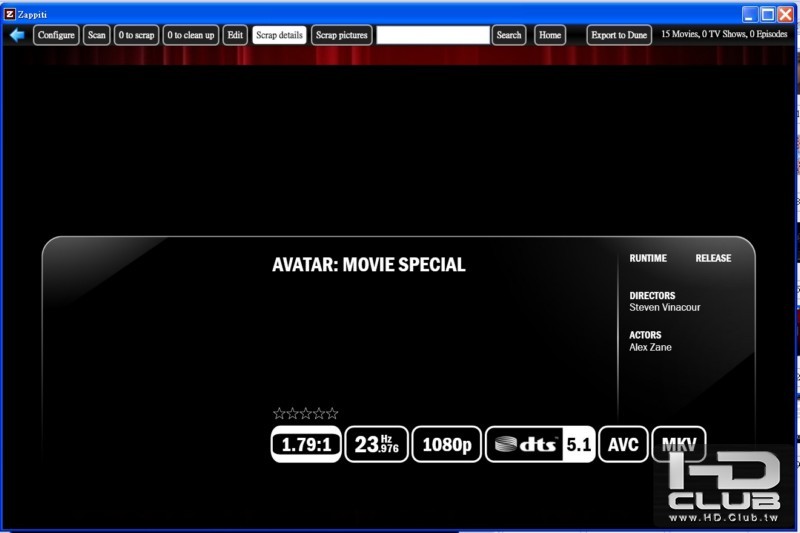Click the RUNTIME label

648,258
